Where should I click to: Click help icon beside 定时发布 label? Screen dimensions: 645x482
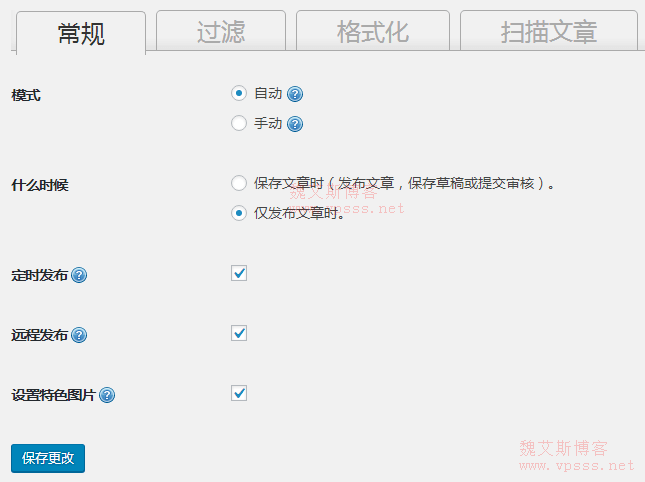(x=80, y=275)
